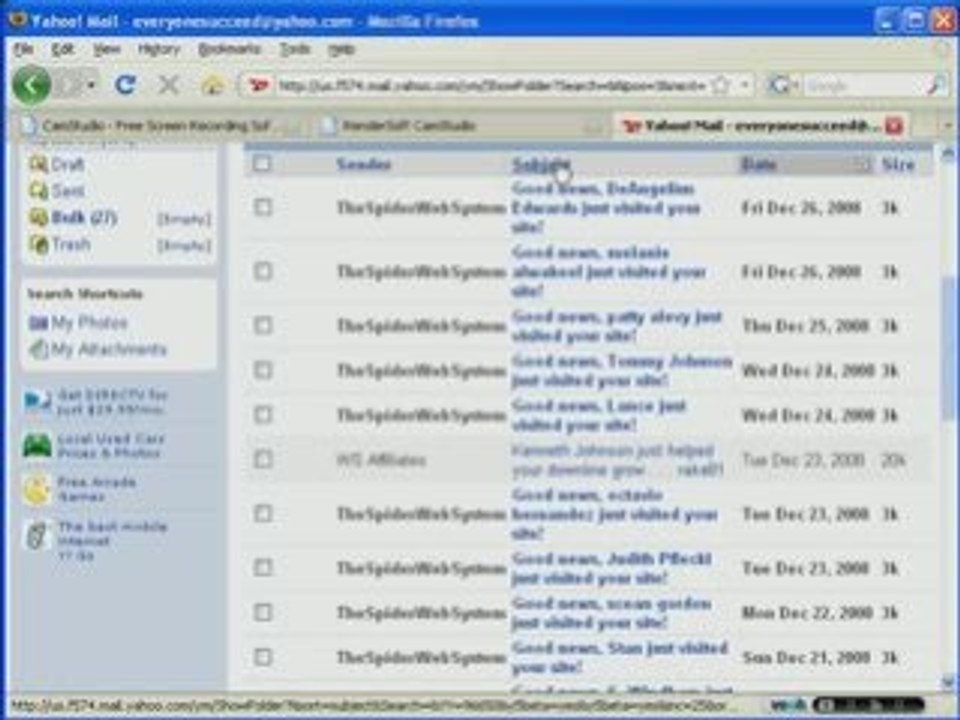Open the File menu

coord(23,49)
